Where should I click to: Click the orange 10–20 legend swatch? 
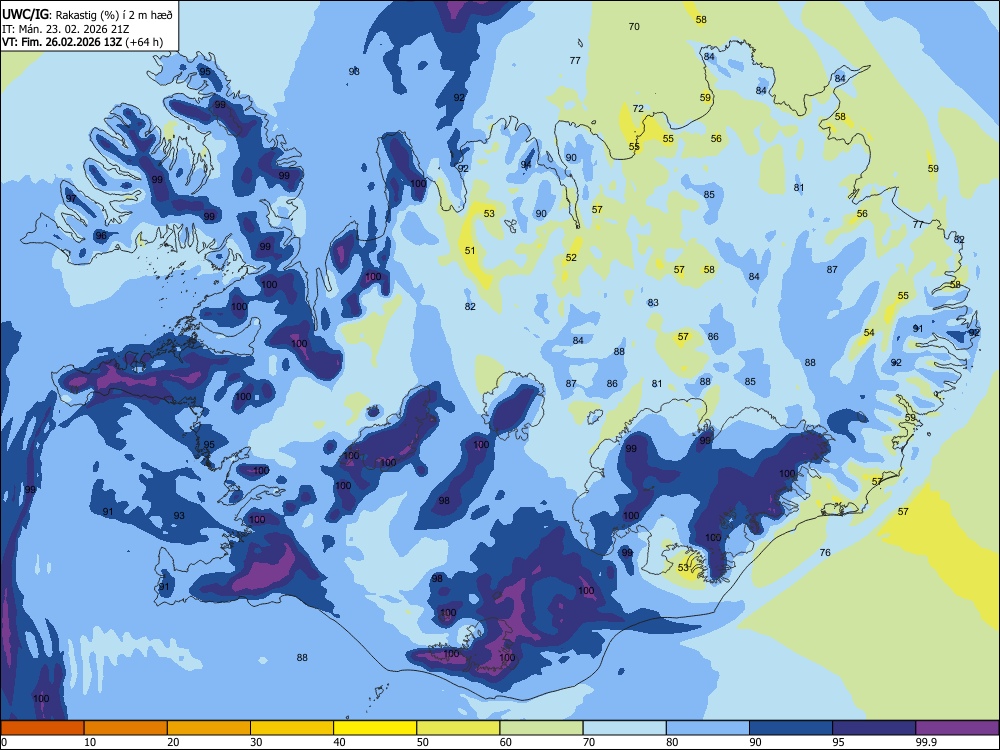(x=126, y=728)
